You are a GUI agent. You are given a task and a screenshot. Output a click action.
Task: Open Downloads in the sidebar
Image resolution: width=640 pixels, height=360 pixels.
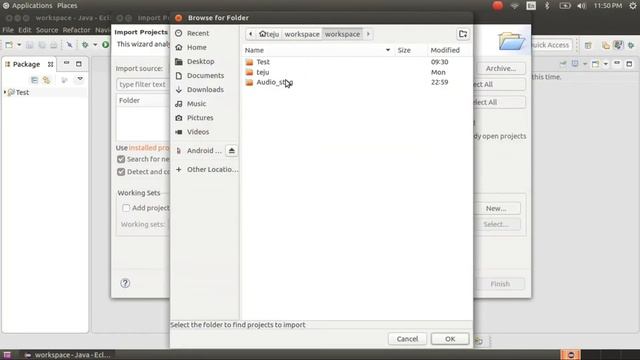click(x=204, y=89)
